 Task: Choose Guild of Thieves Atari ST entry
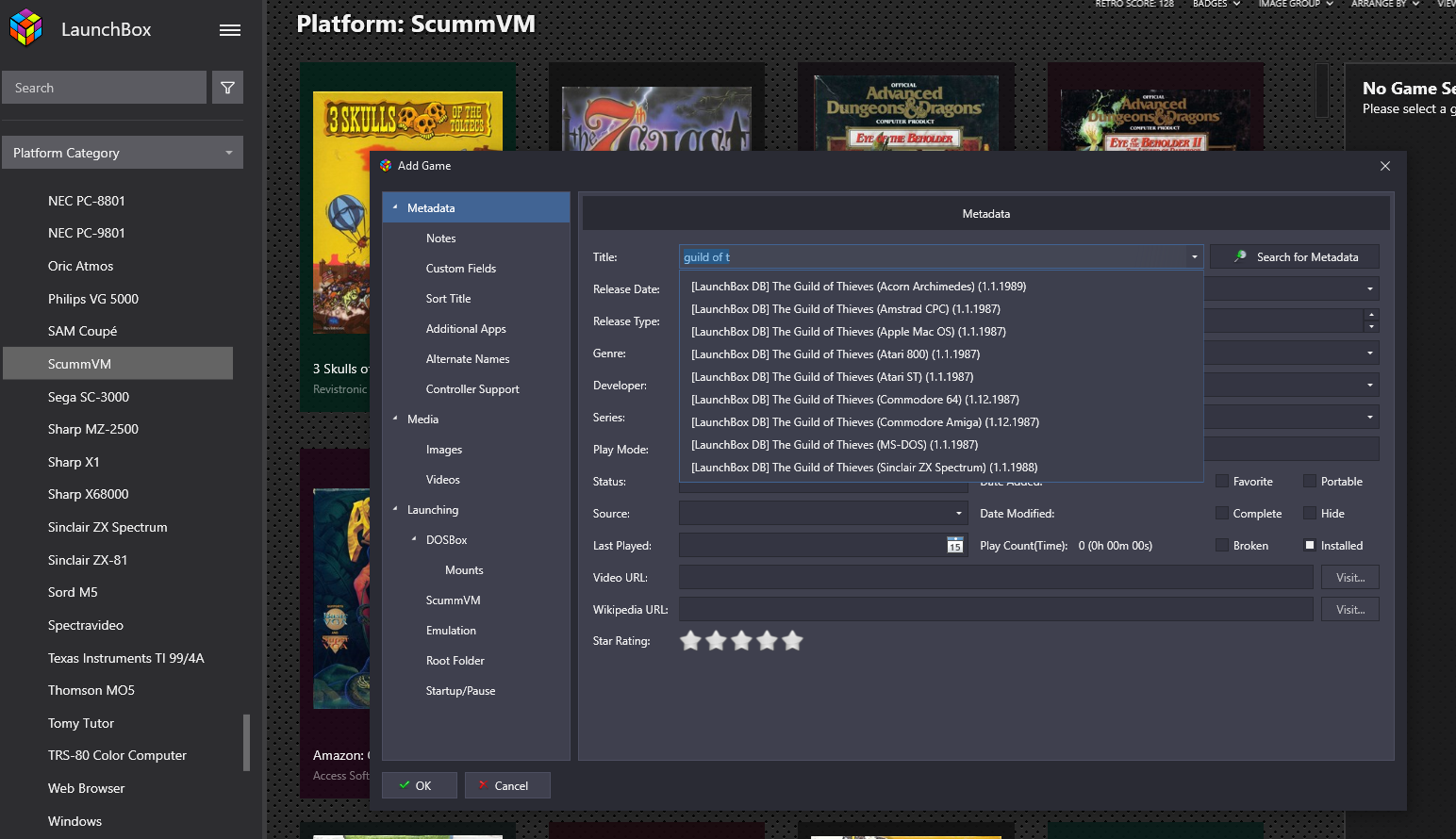pyautogui.click(x=941, y=377)
